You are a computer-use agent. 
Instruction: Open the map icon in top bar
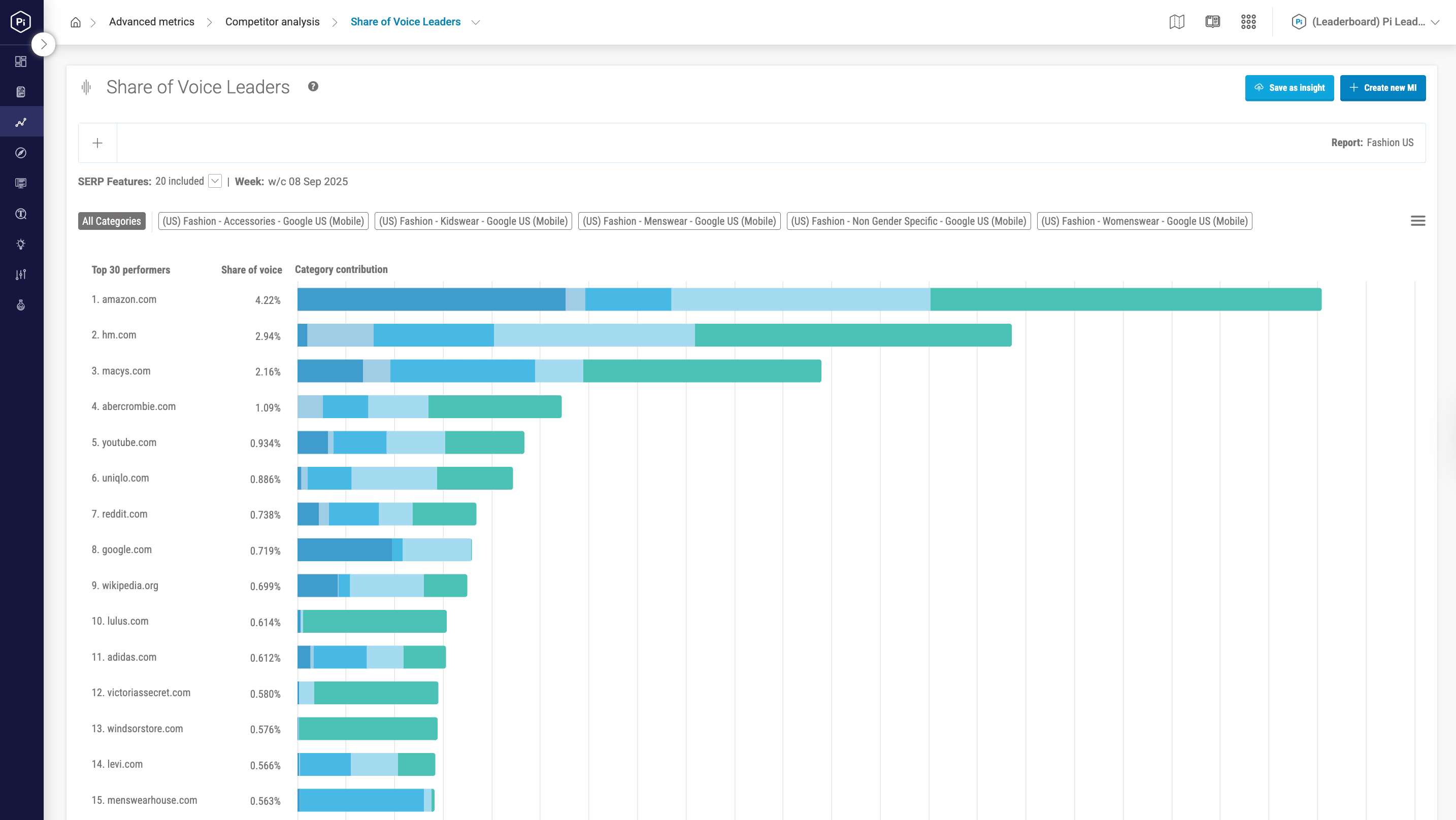[1177, 22]
